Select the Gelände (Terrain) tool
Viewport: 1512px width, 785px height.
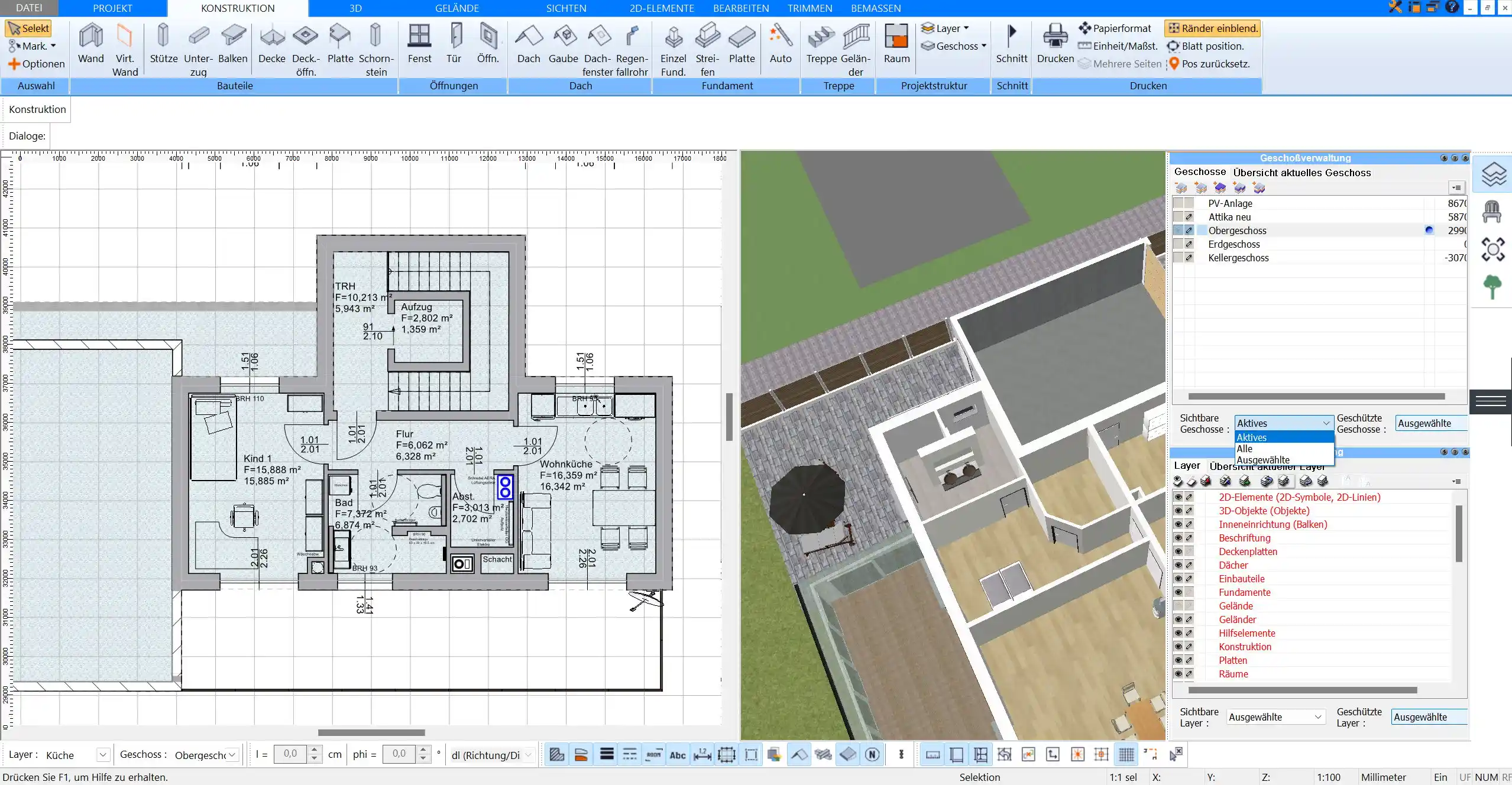click(455, 8)
